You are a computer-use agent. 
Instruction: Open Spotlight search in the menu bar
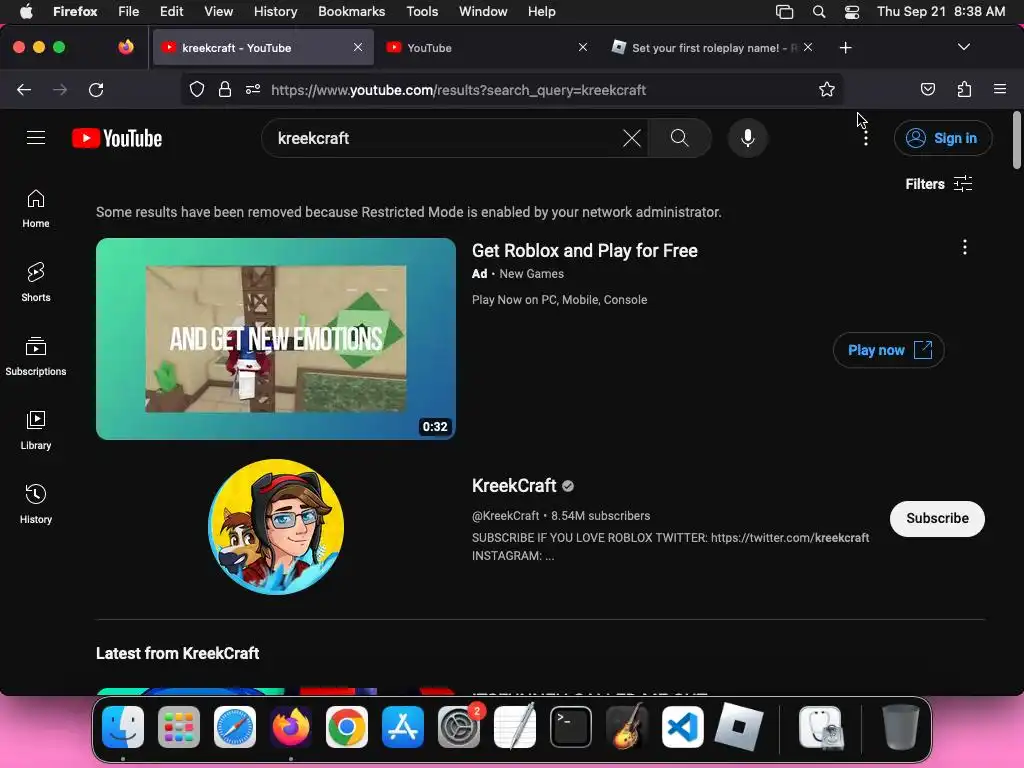click(818, 11)
